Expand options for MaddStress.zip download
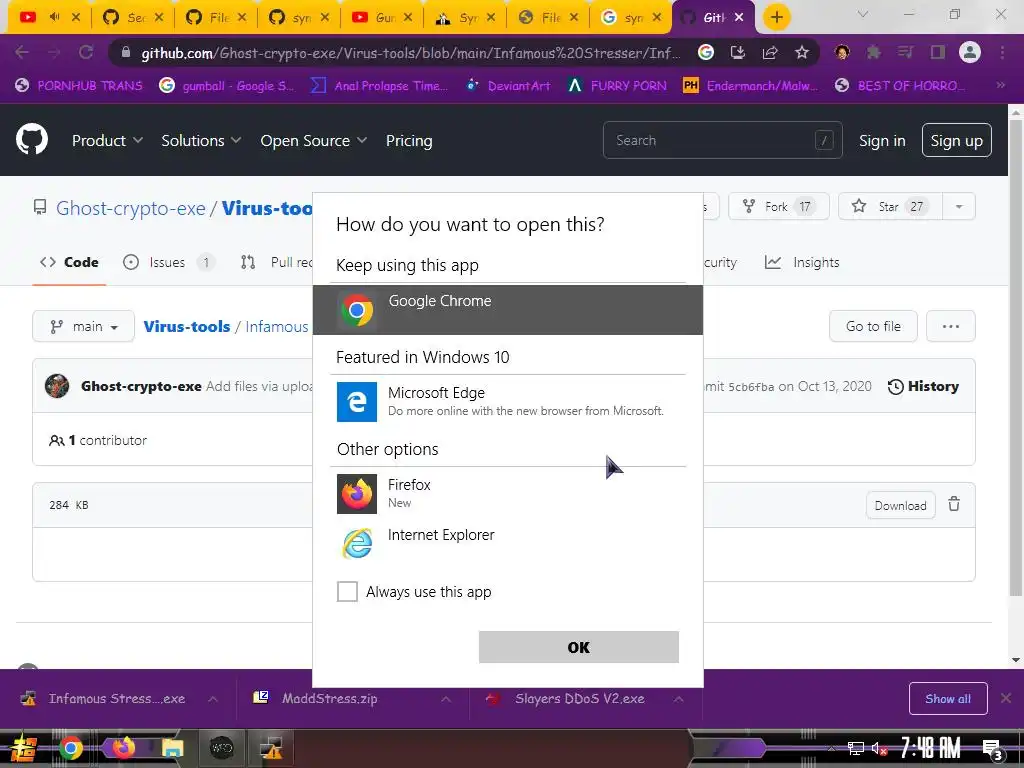This screenshot has height=768, width=1024. pyautogui.click(x=445, y=699)
